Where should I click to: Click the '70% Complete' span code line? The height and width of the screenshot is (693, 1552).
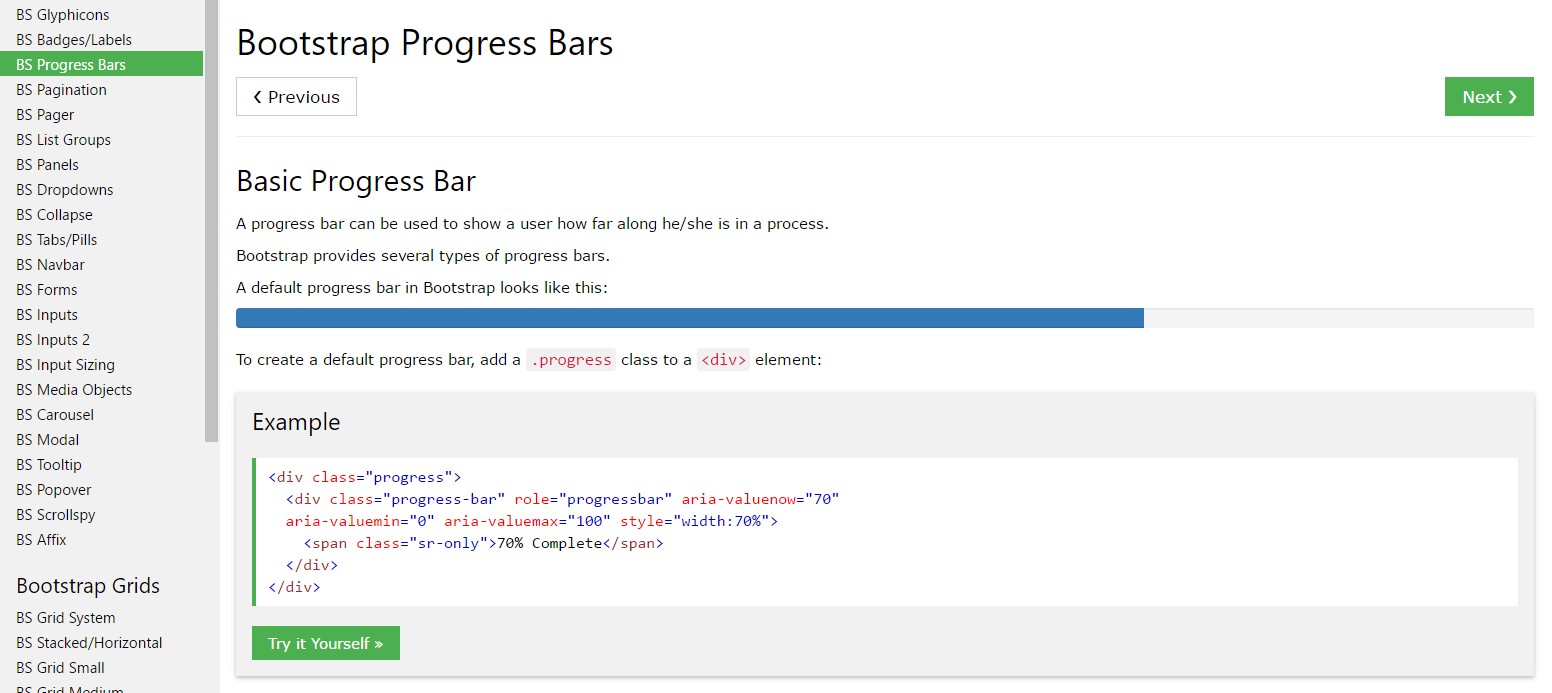click(484, 543)
